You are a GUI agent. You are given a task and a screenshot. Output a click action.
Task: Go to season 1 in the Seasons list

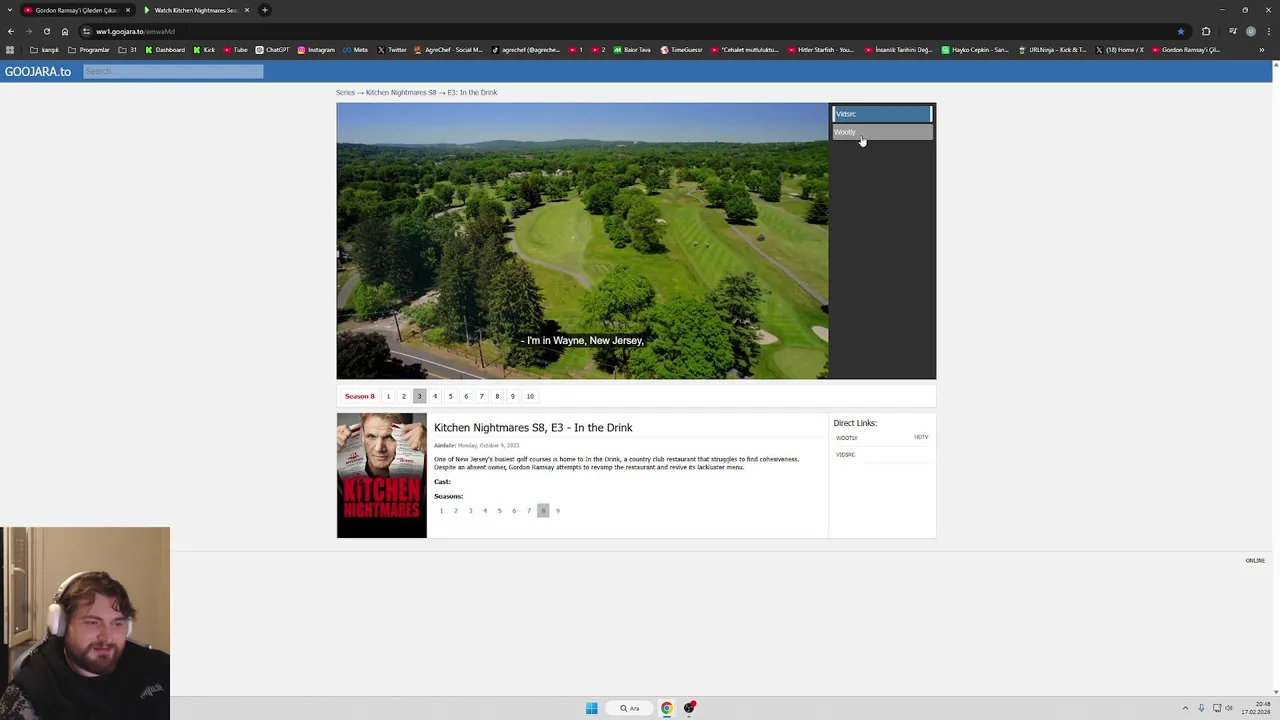click(x=441, y=511)
